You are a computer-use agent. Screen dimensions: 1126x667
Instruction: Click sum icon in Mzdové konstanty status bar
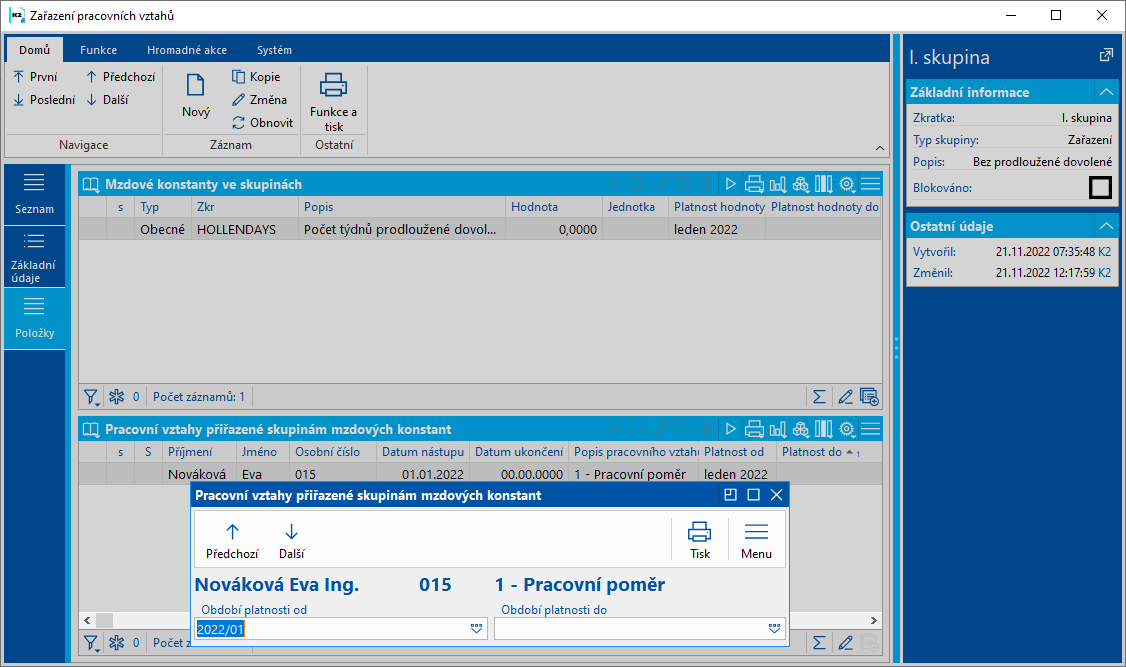[819, 396]
